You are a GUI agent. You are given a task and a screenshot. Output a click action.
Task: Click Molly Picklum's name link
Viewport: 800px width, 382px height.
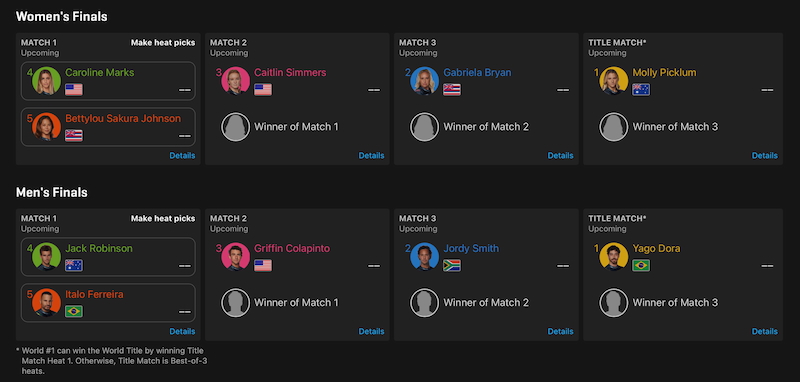[664, 72]
